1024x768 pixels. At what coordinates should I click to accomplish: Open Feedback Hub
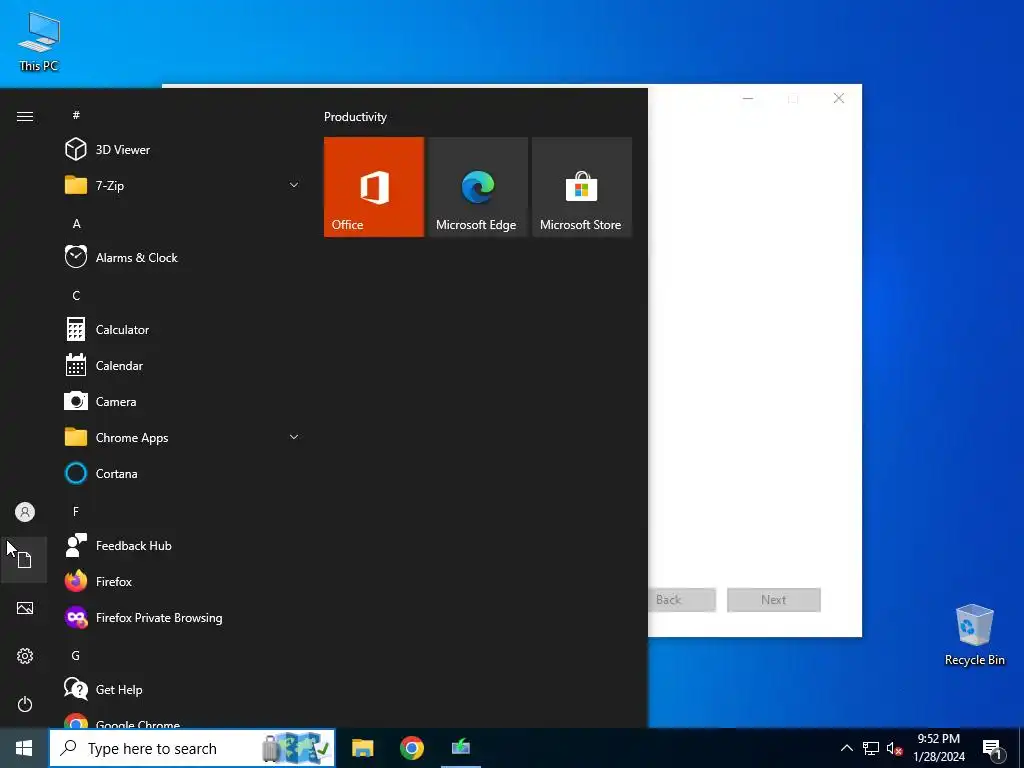click(183, 545)
